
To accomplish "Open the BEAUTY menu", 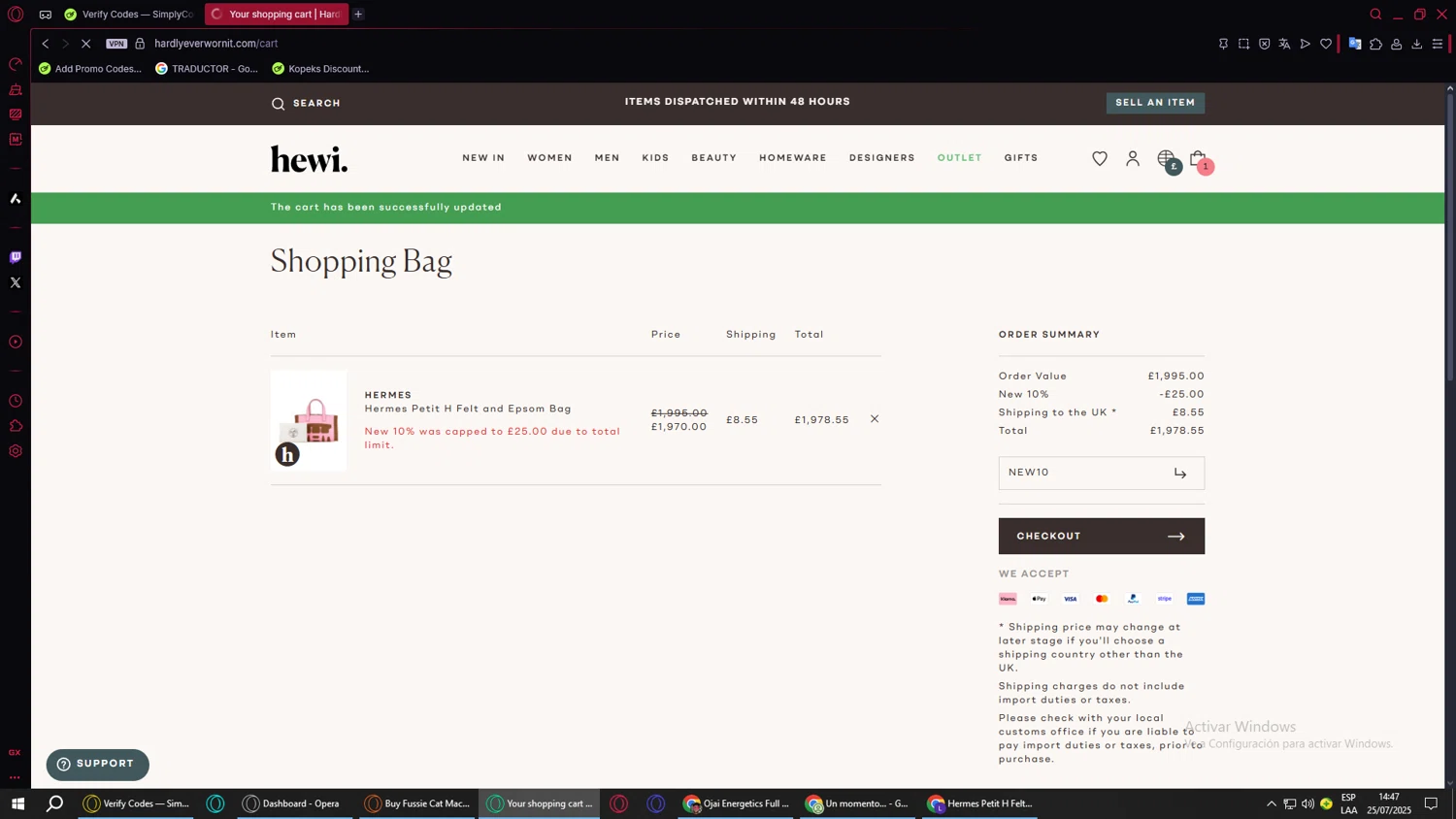I will (x=713, y=158).
